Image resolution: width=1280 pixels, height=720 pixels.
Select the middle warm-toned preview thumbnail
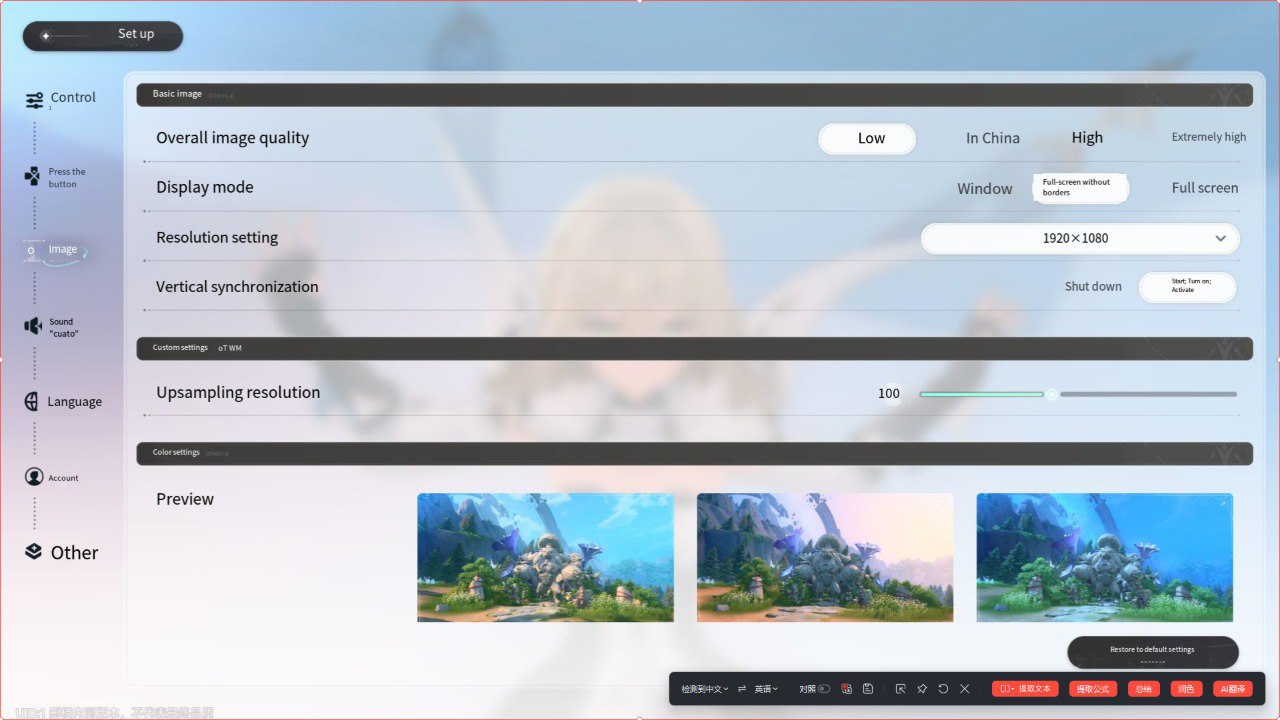[x=825, y=558]
